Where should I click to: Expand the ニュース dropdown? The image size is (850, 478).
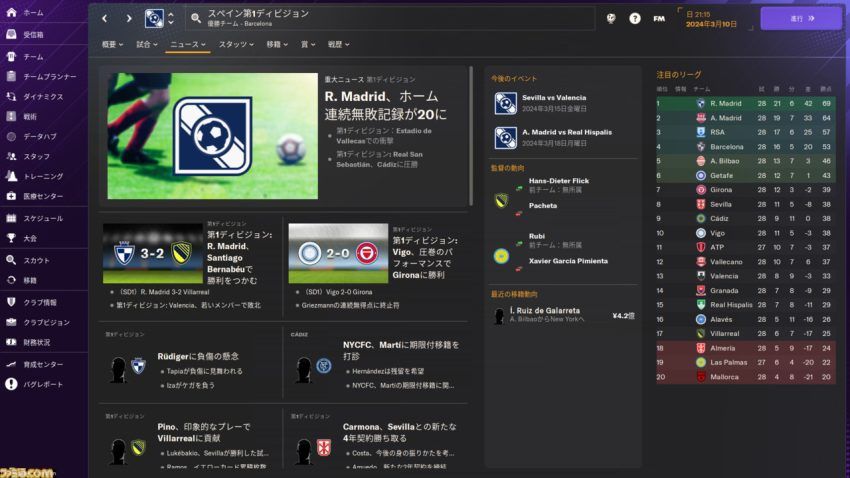(x=188, y=44)
